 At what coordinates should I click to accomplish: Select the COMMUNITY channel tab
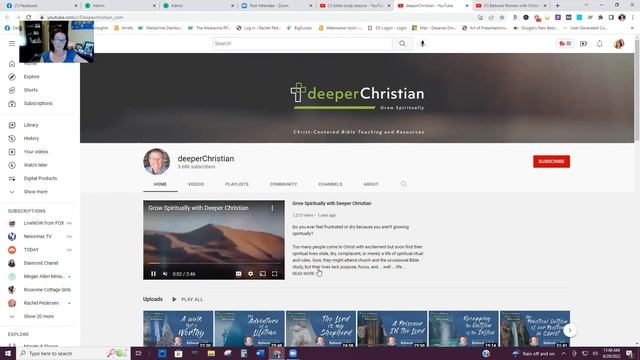point(283,184)
